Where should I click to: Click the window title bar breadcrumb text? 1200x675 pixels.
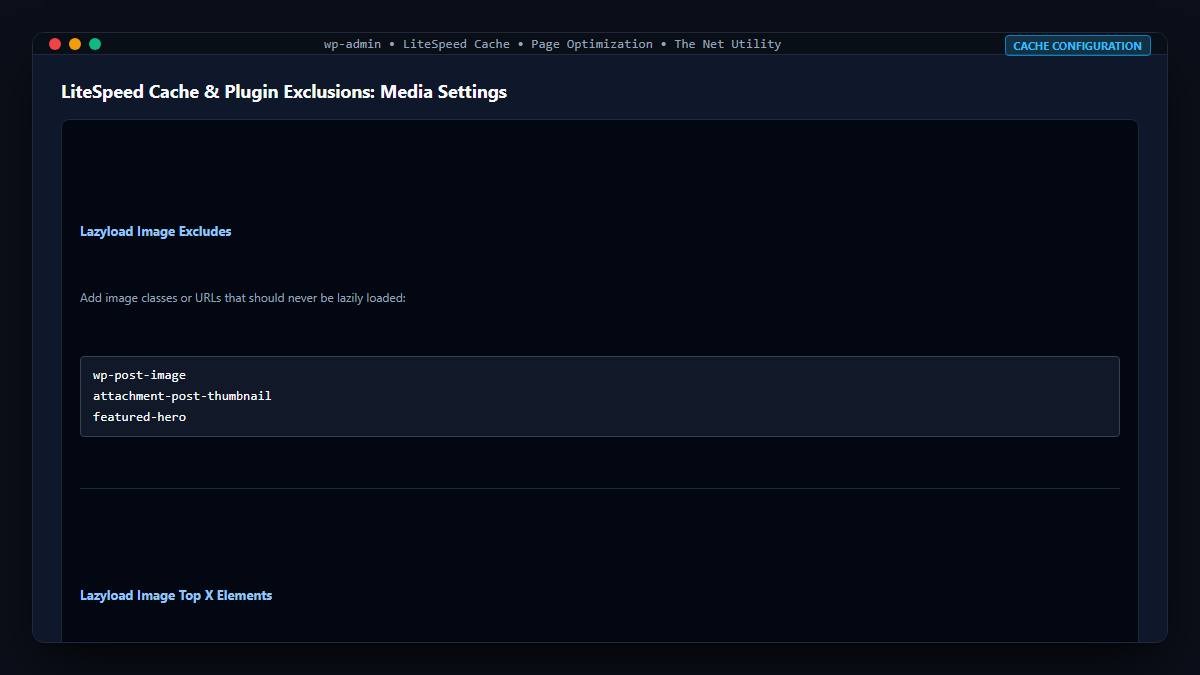[x=552, y=44]
